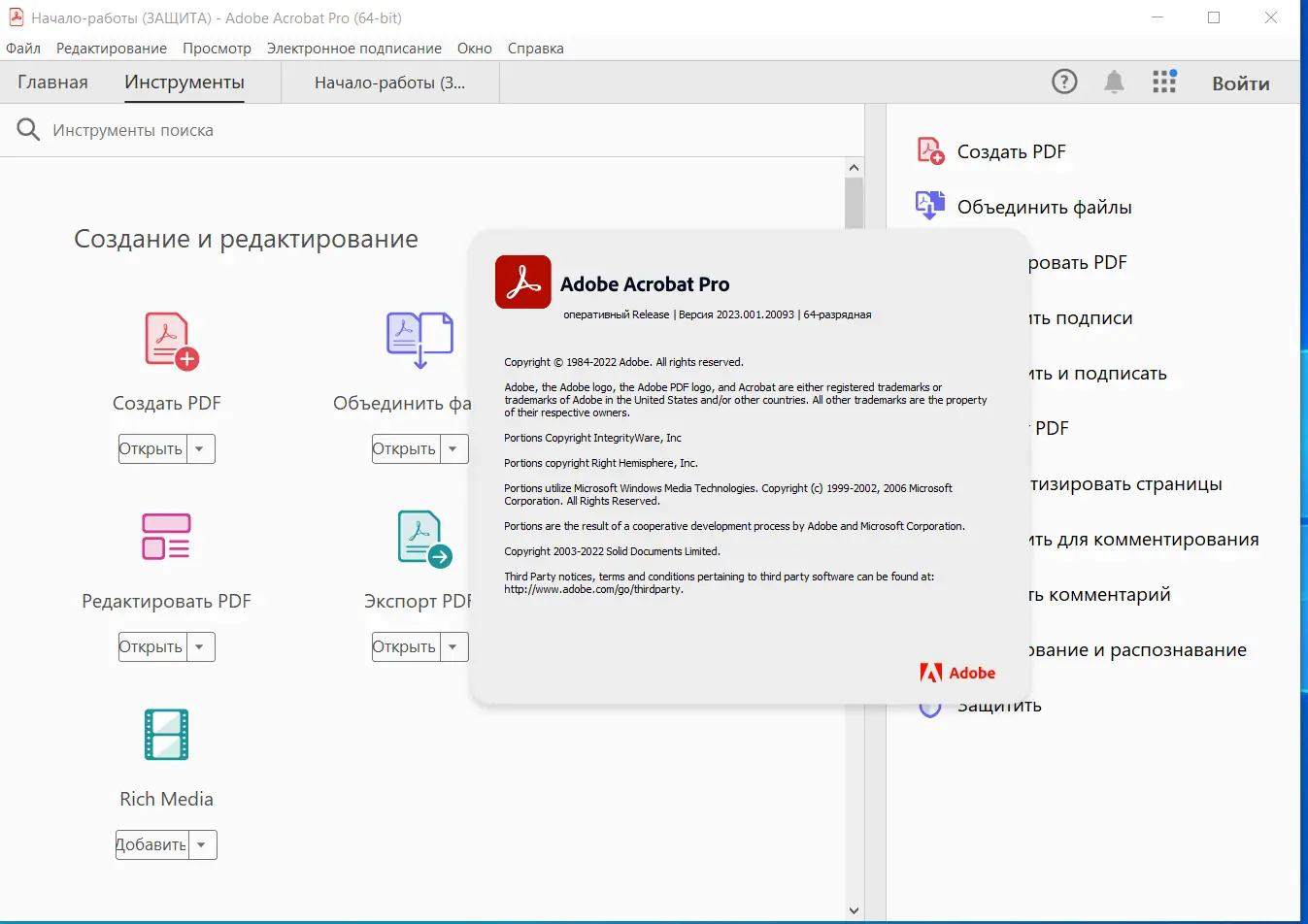The width and height of the screenshot is (1308, 924).
Task: Click the Adobe logo in the About dialog
Action: (x=957, y=672)
